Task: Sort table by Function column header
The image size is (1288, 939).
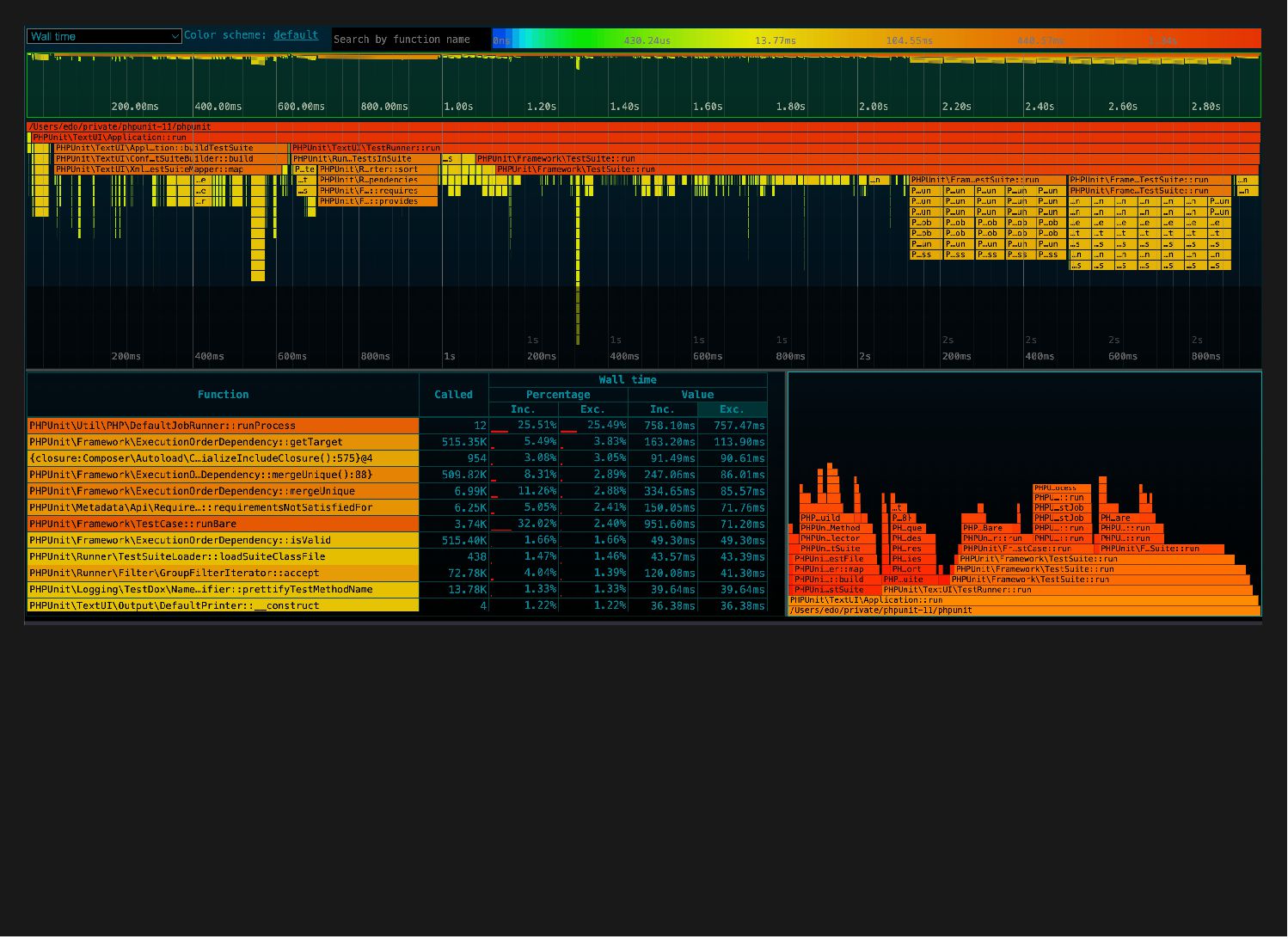Action: pyautogui.click(x=223, y=395)
